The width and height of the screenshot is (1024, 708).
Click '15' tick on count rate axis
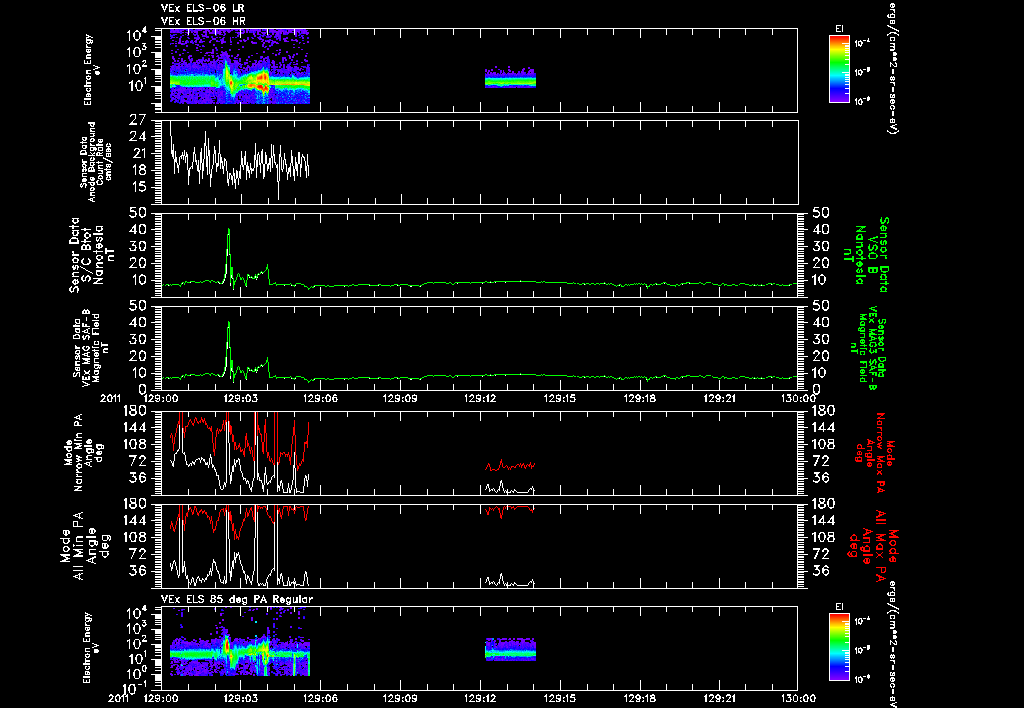click(x=138, y=187)
